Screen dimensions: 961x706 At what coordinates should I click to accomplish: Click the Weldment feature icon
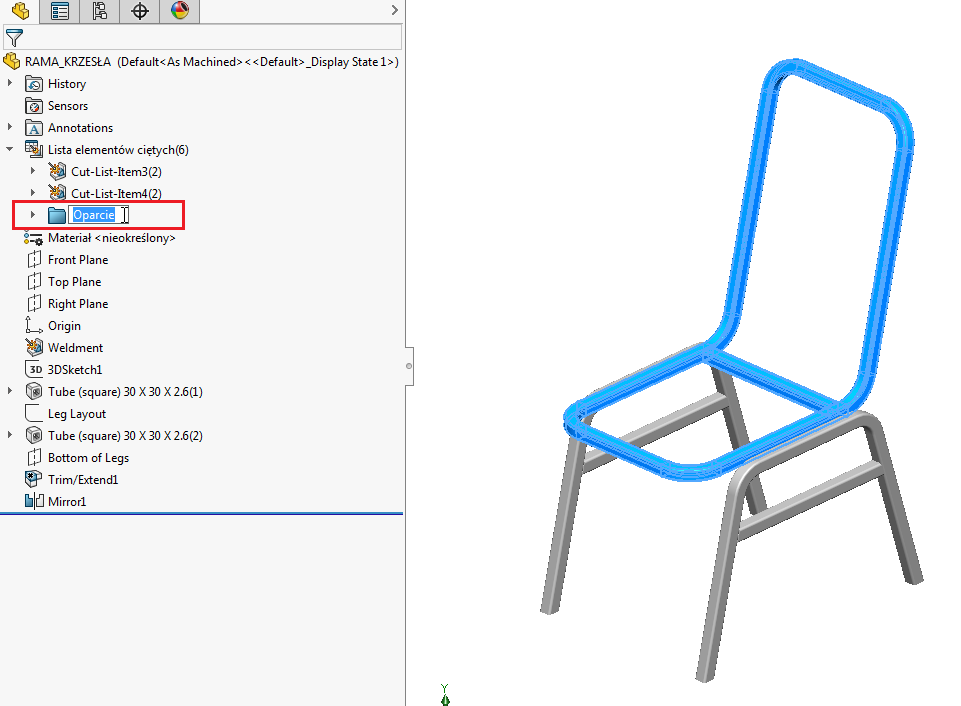[x=34, y=347]
